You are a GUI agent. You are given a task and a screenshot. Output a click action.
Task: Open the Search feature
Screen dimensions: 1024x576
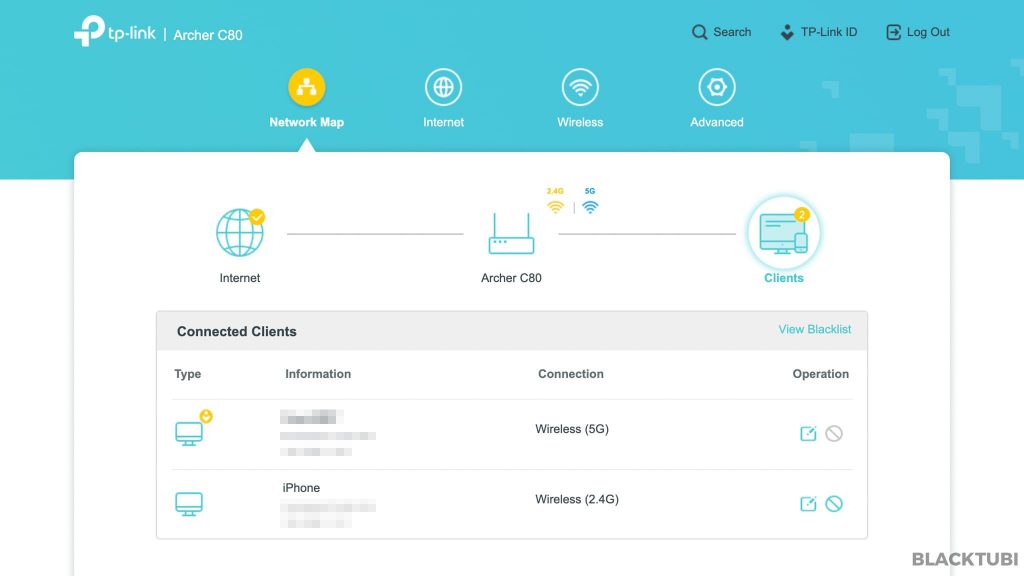pyautogui.click(x=722, y=32)
